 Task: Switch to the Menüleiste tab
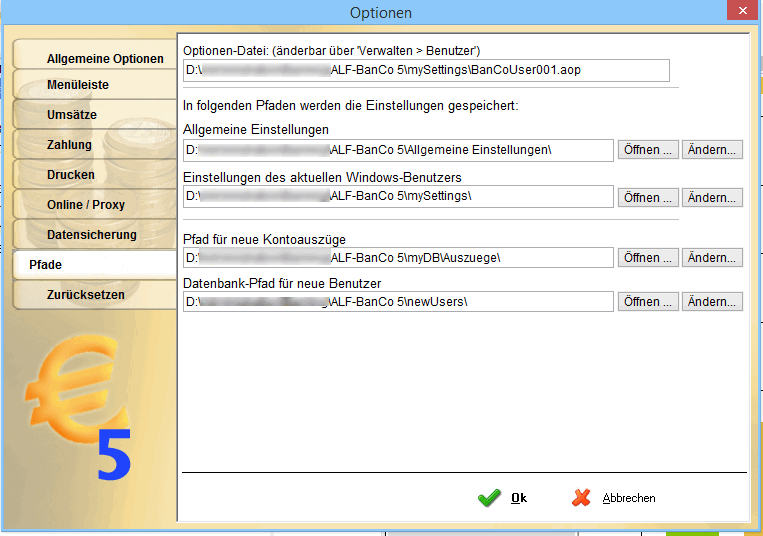(95, 85)
